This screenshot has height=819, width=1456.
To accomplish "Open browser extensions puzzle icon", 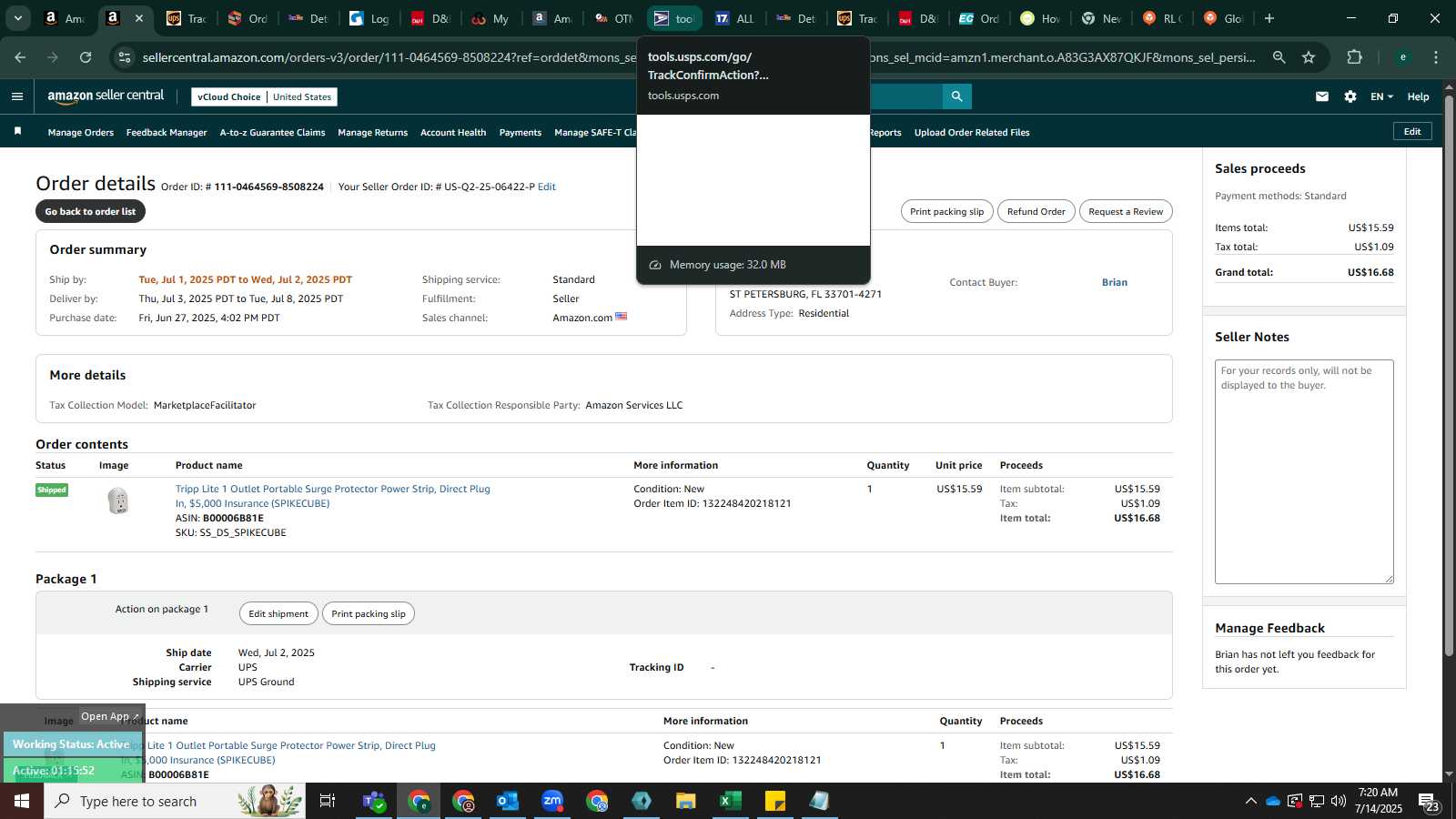I will tap(1354, 57).
